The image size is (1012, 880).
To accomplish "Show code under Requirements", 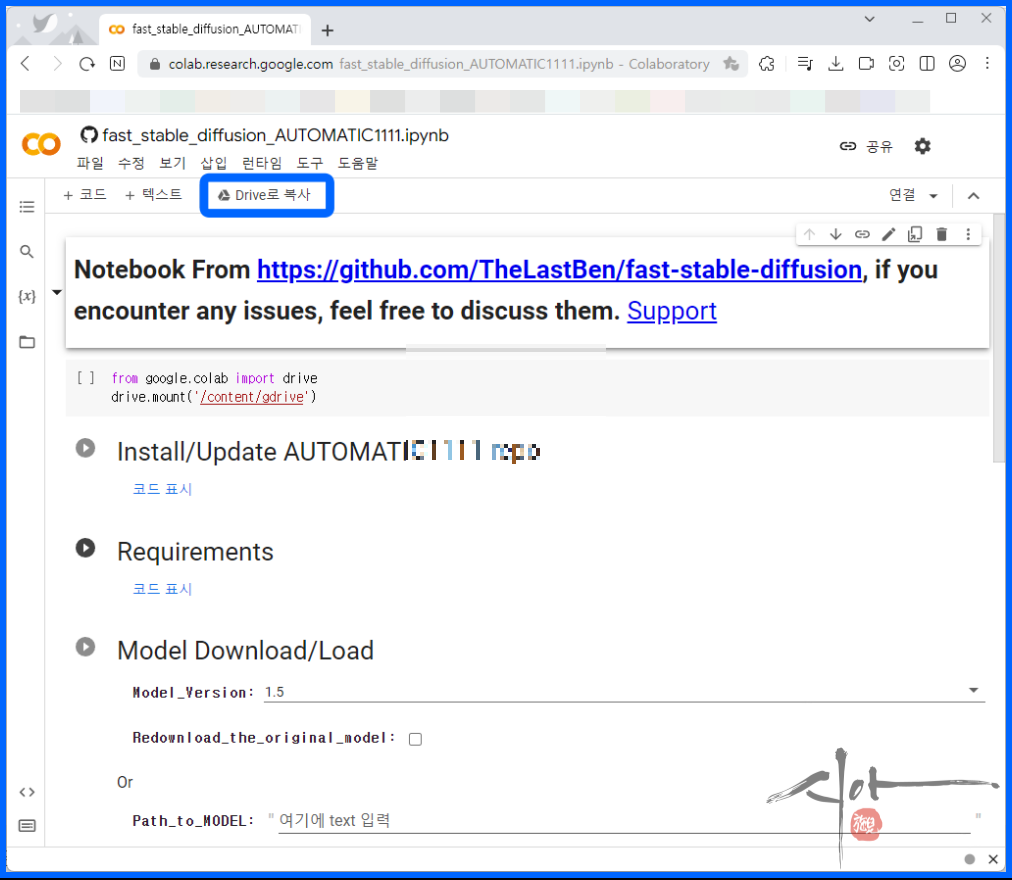I will pyautogui.click(x=162, y=589).
